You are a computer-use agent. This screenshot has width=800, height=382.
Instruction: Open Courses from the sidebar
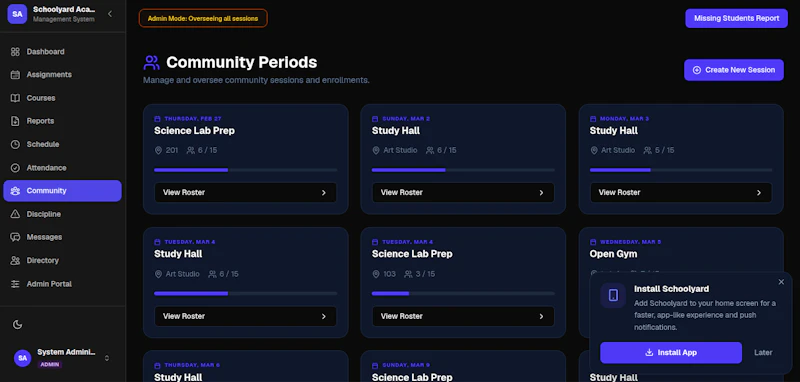pyautogui.click(x=62, y=98)
